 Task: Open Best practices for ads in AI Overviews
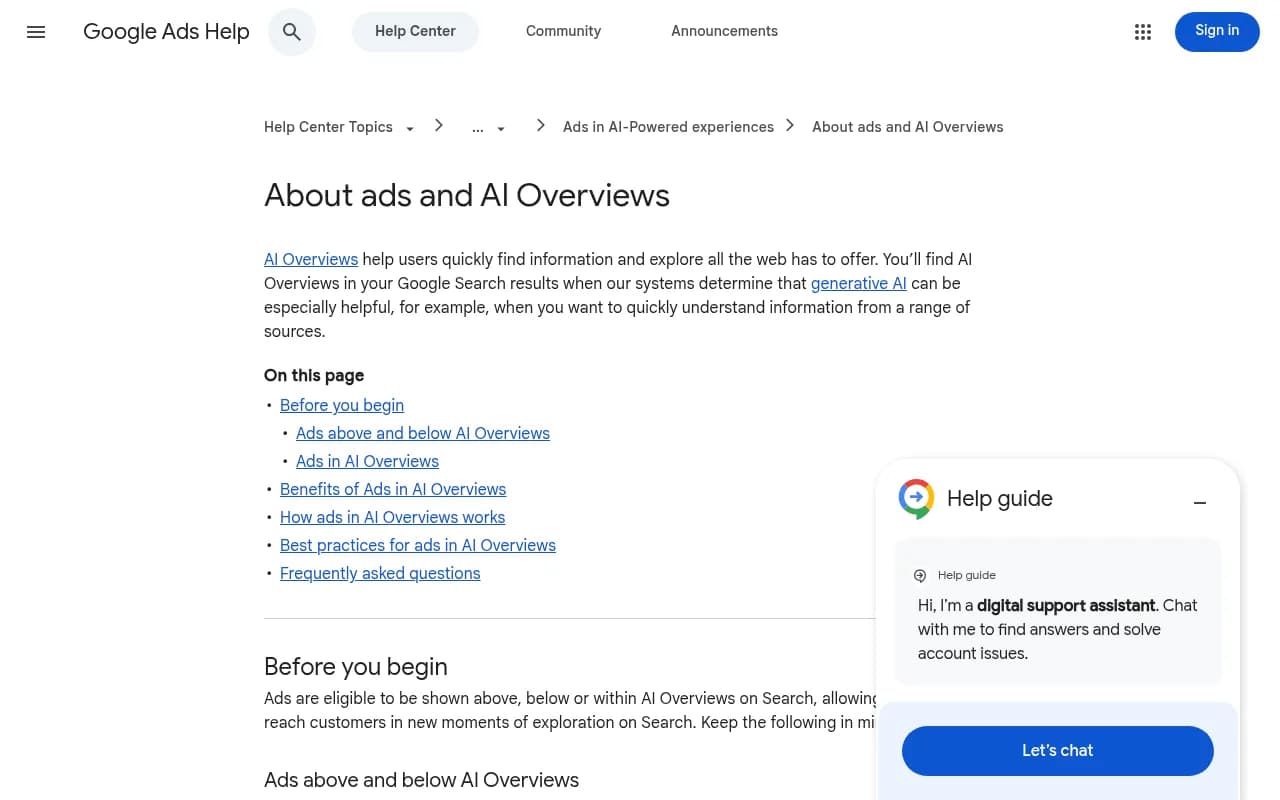(418, 545)
